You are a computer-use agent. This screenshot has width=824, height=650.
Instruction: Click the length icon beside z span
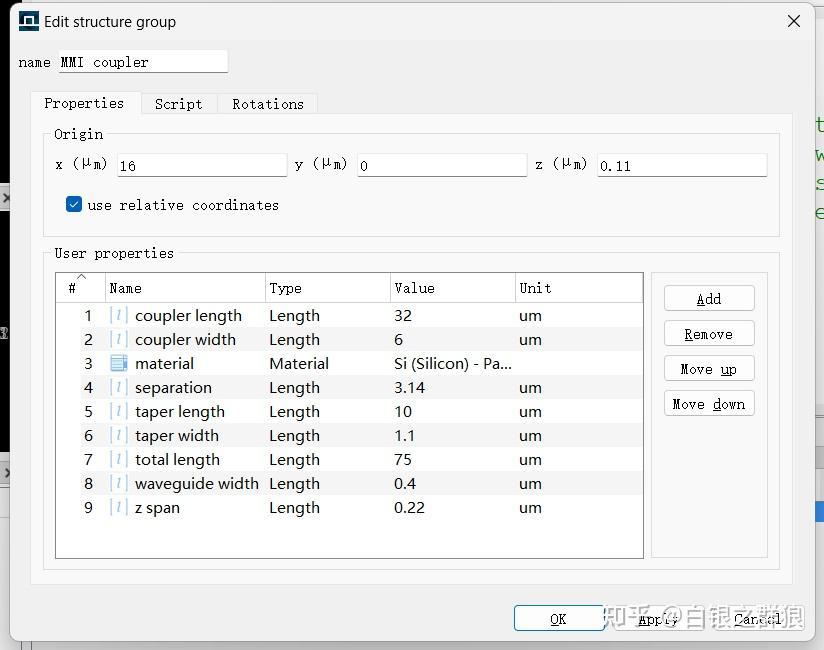[119, 508]
